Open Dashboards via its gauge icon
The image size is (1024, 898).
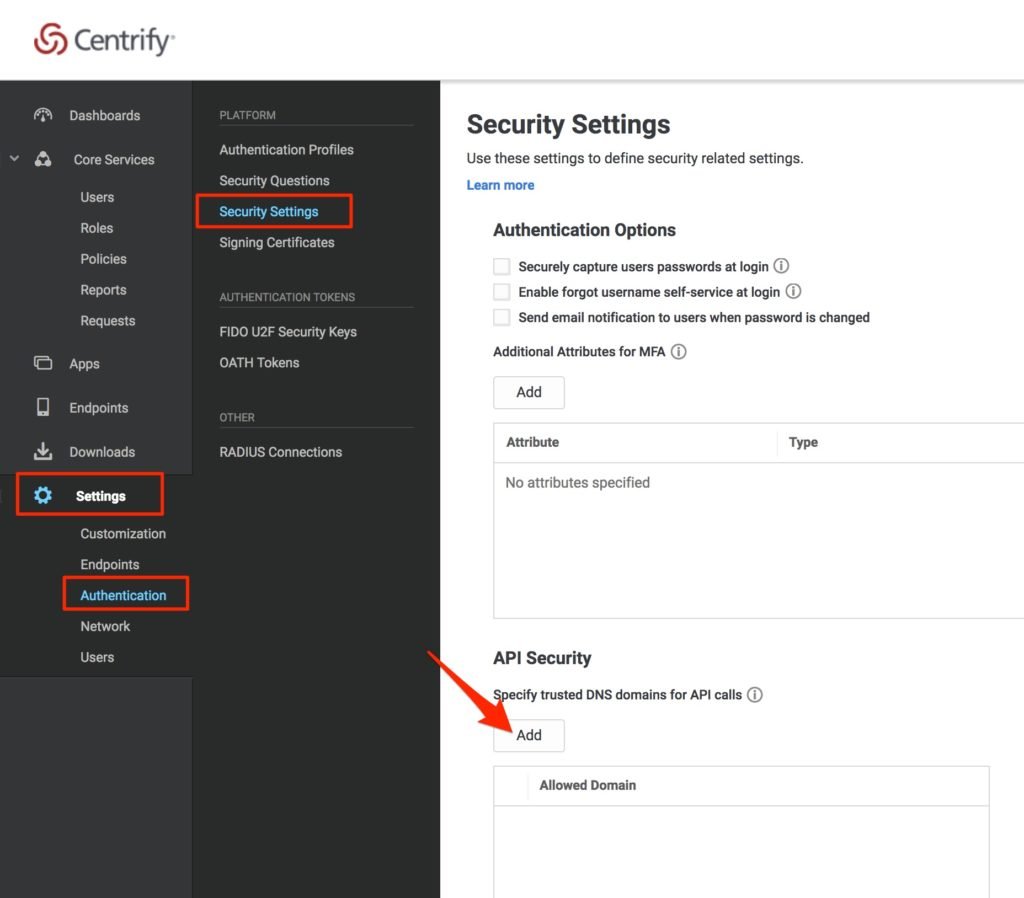(x=43, y=115)
